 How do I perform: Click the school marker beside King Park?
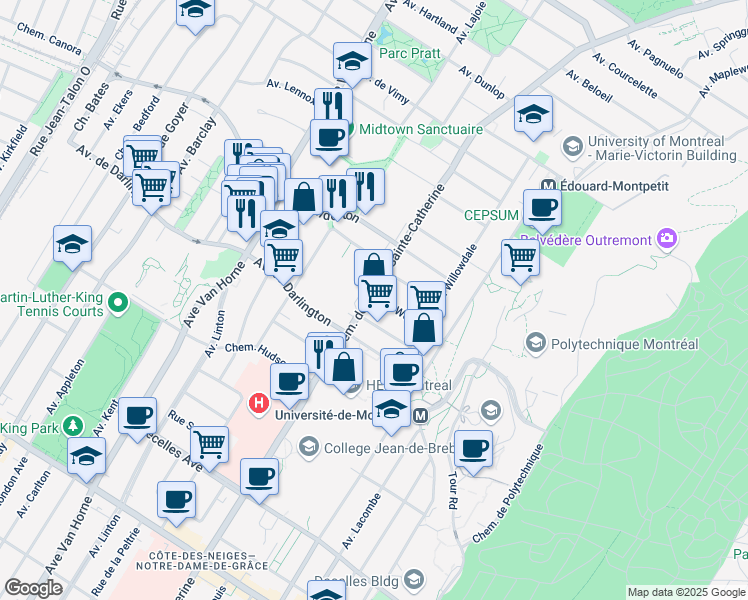coord(86,457)
